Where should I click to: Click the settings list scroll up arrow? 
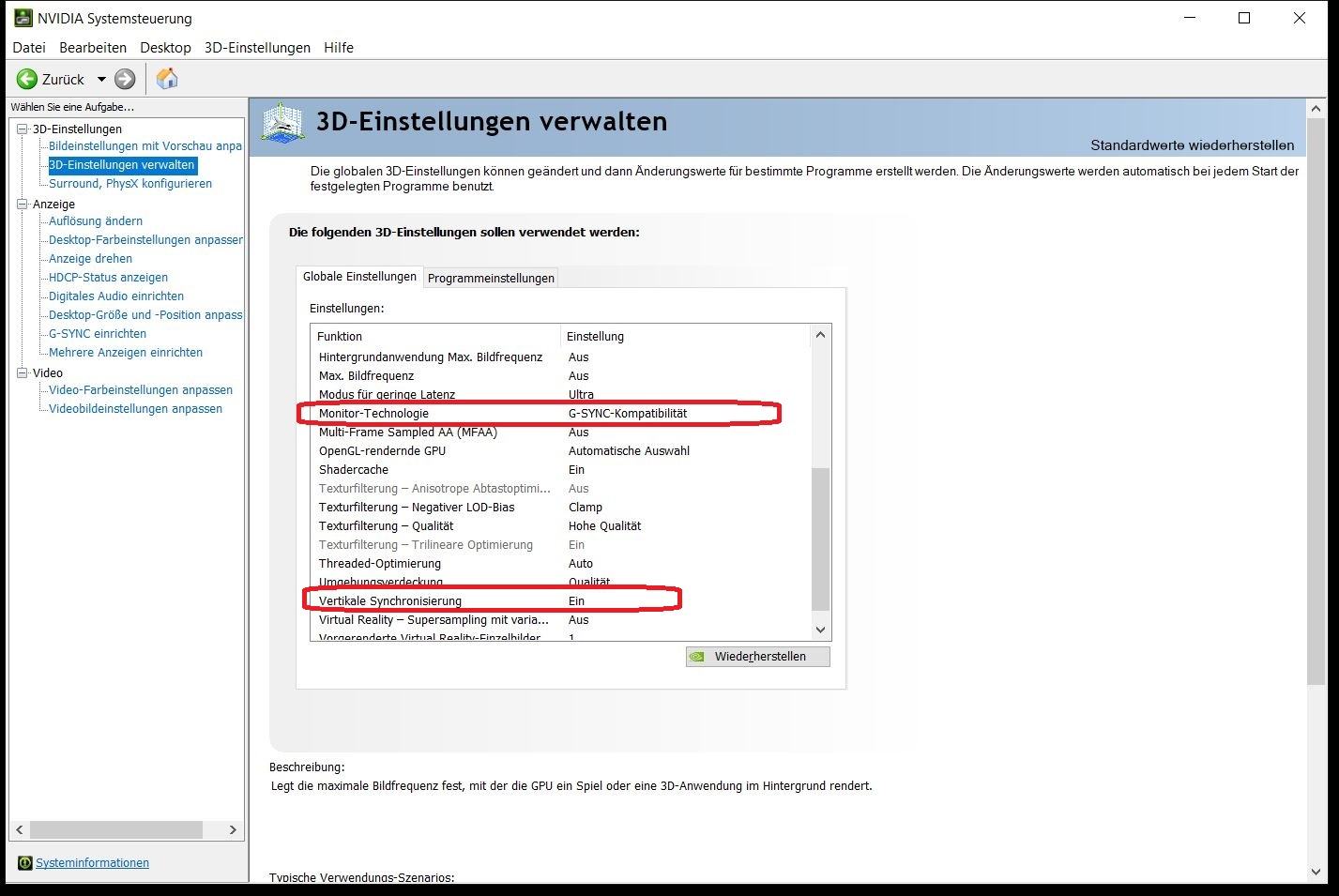tap(820, 335)
